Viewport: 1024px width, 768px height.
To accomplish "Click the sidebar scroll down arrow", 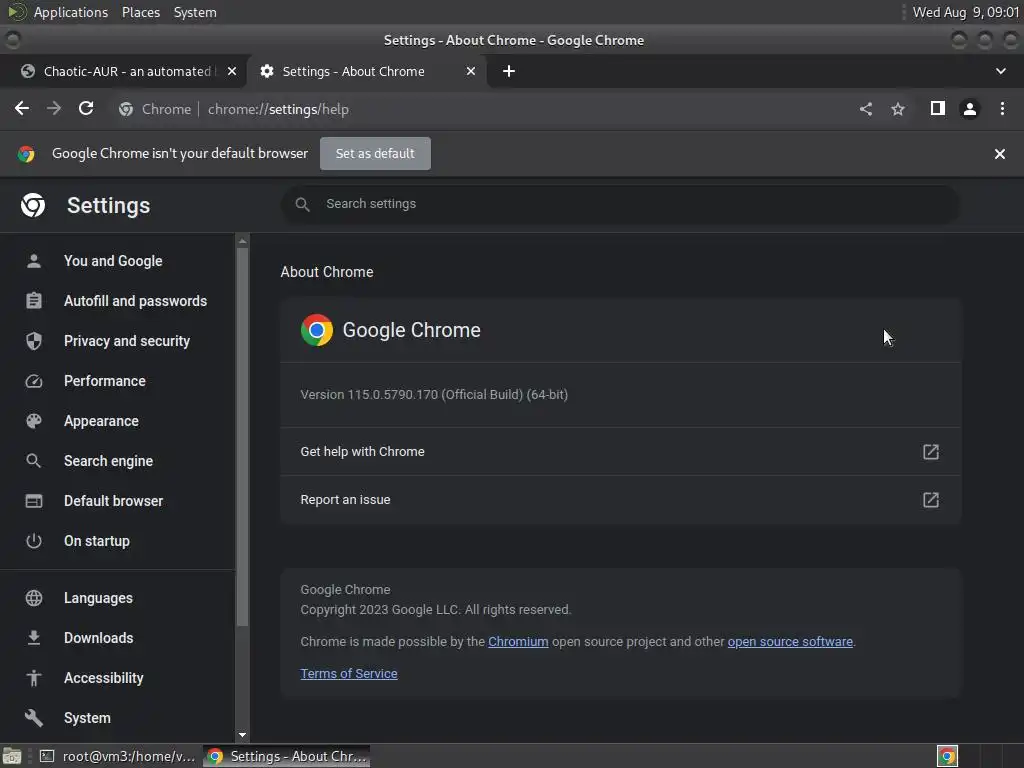I will [242, 735].
